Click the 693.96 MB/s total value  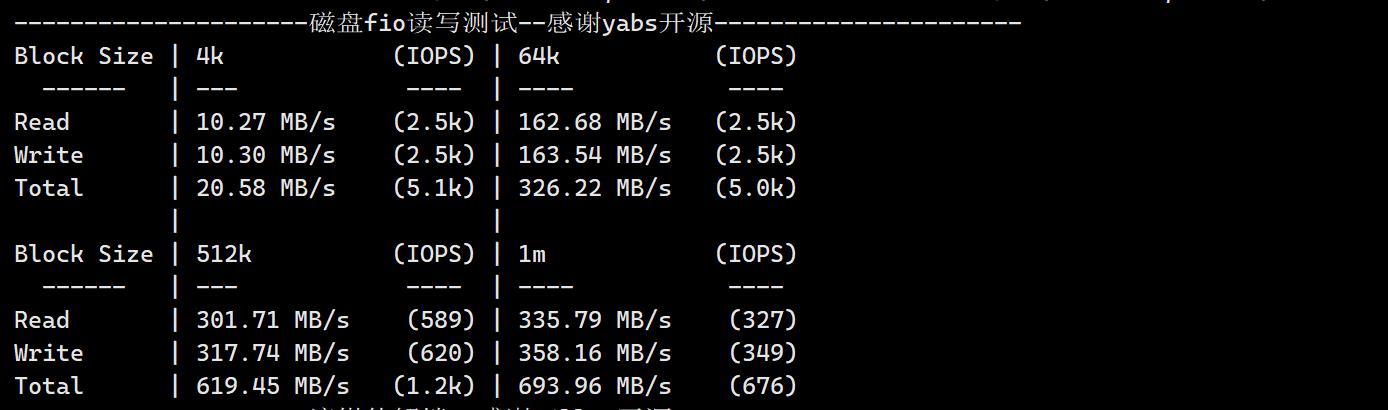click(594, 386)
